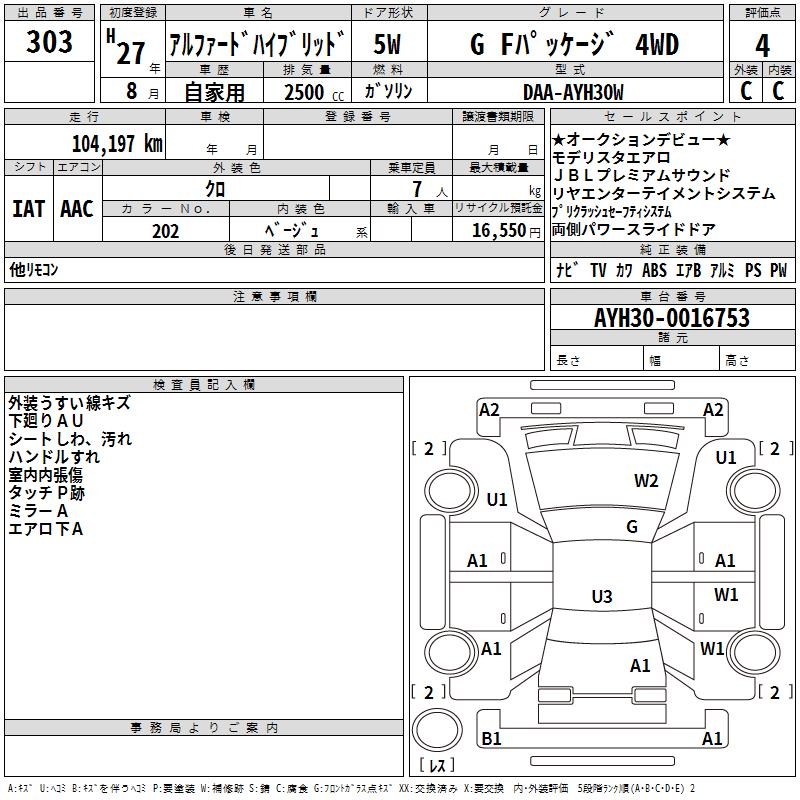Viewport: 800px width, 800px height.
Task: Click chassis number AYH30-0016753
Action: [x=672, y=317]
